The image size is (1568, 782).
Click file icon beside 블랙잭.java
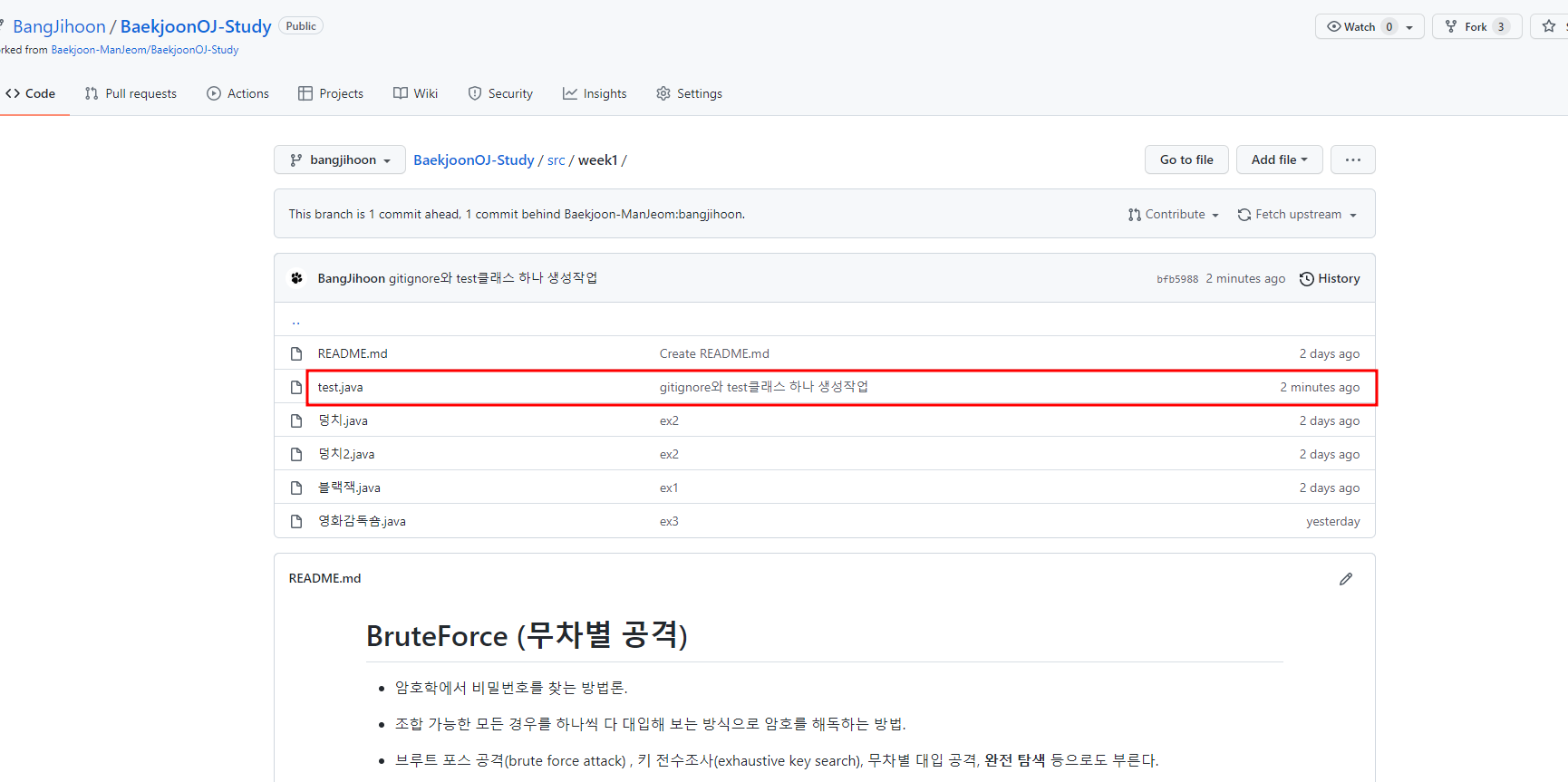[x=296, y=488]
